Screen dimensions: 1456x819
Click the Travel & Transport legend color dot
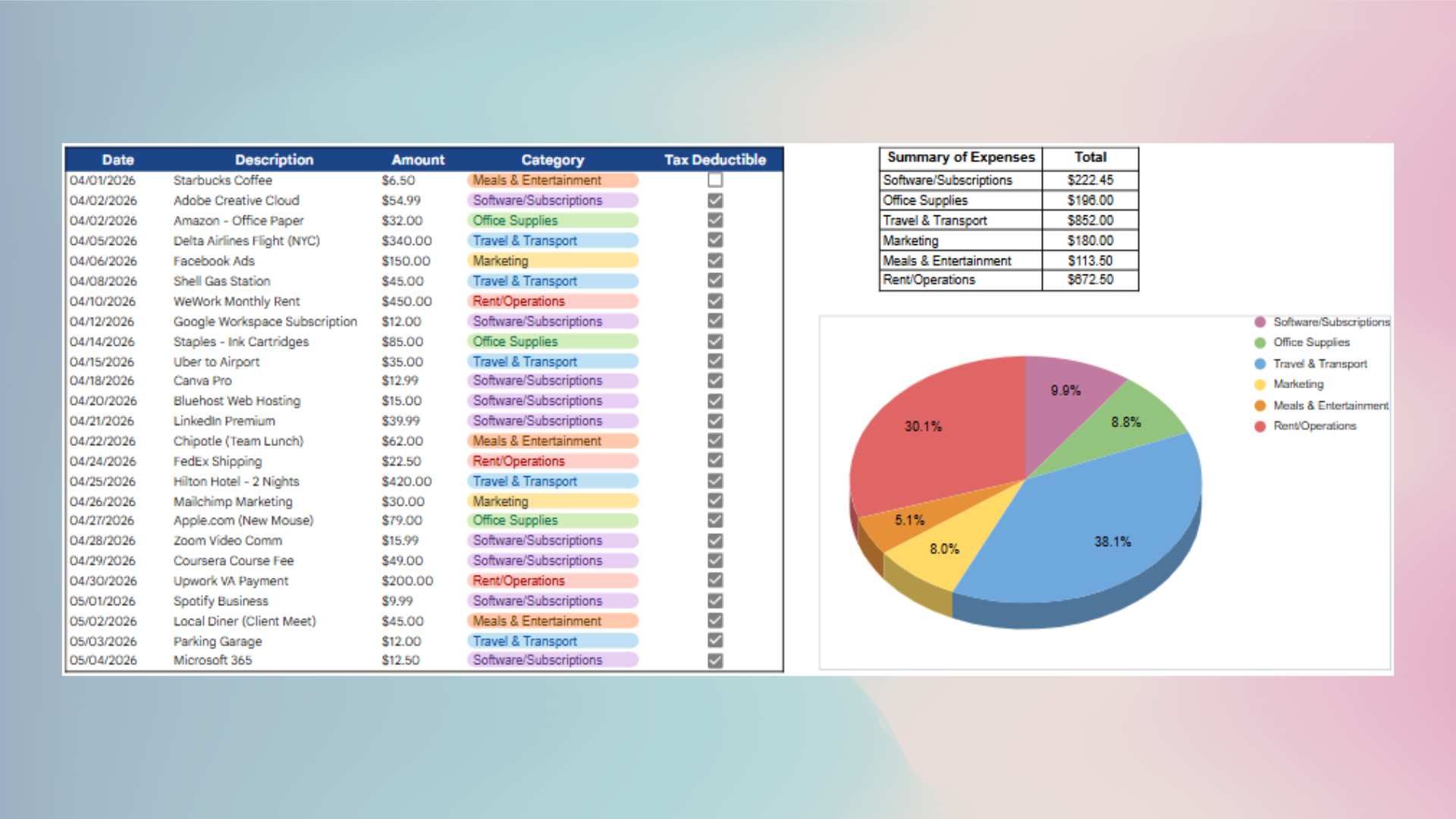[x=1260, y=364]
